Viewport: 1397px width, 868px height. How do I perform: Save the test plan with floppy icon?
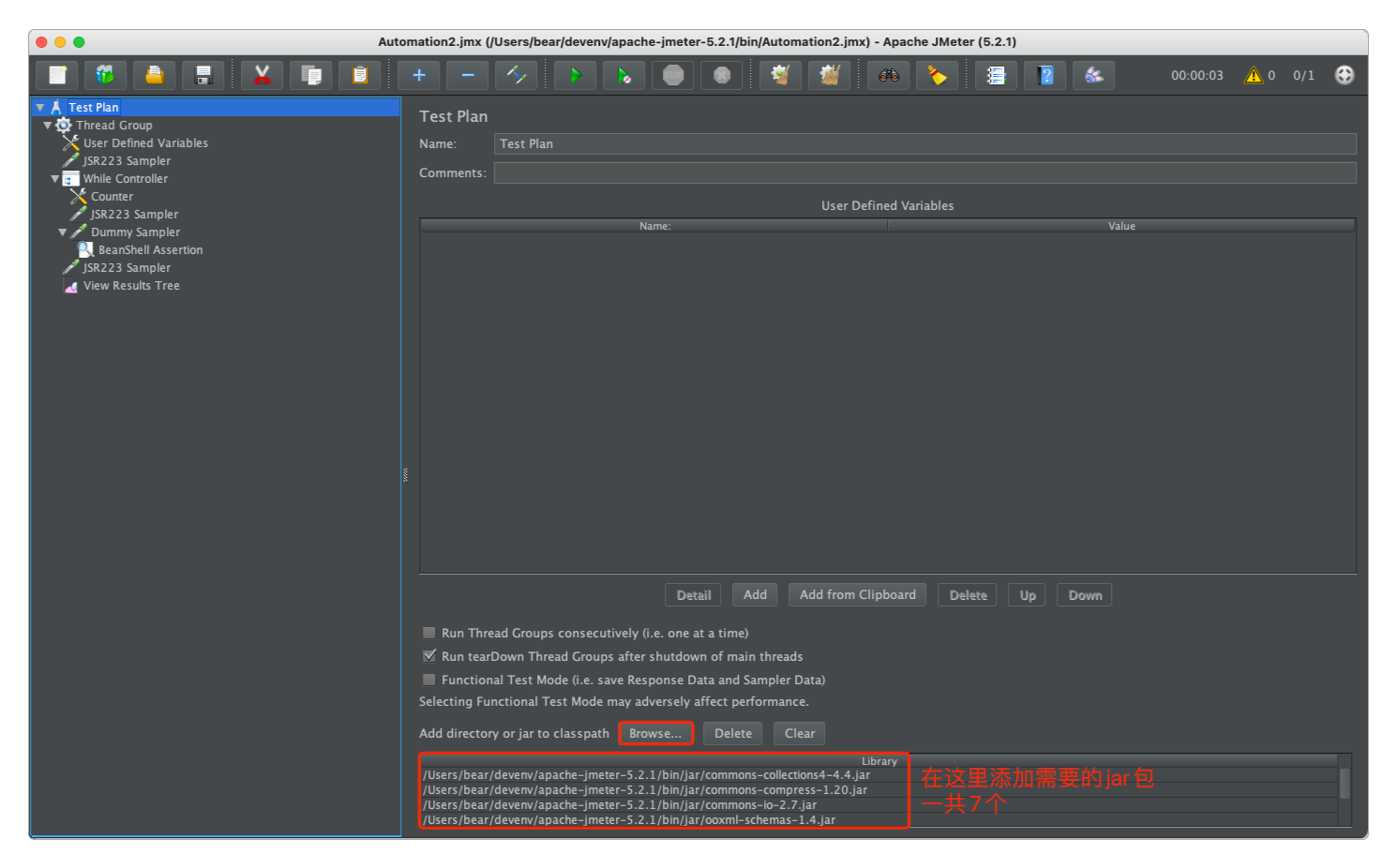click(203, 75)
